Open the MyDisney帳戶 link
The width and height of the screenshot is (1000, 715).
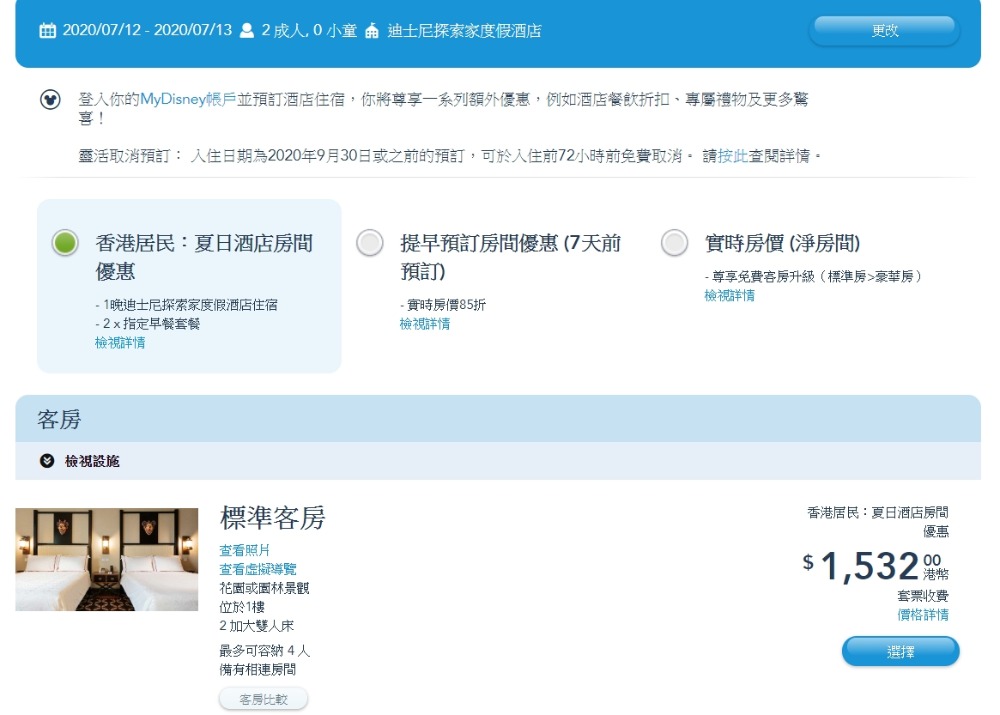[188, 99]
